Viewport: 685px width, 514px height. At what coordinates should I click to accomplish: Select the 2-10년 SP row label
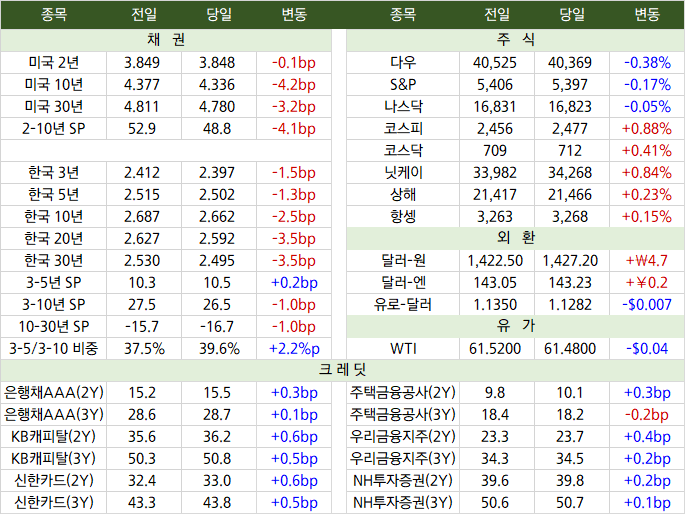54,129
